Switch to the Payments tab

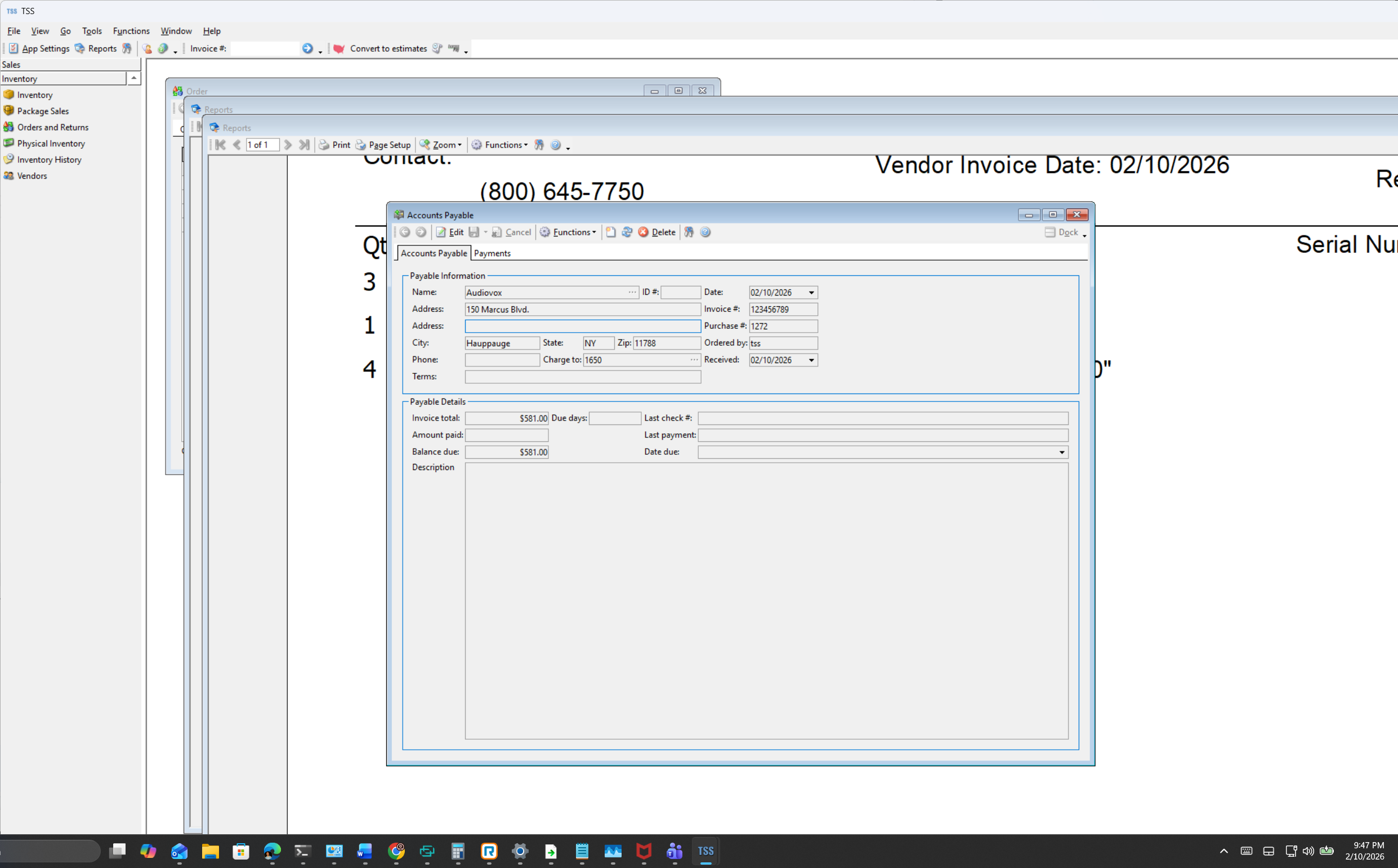click(x=492, y=253)
